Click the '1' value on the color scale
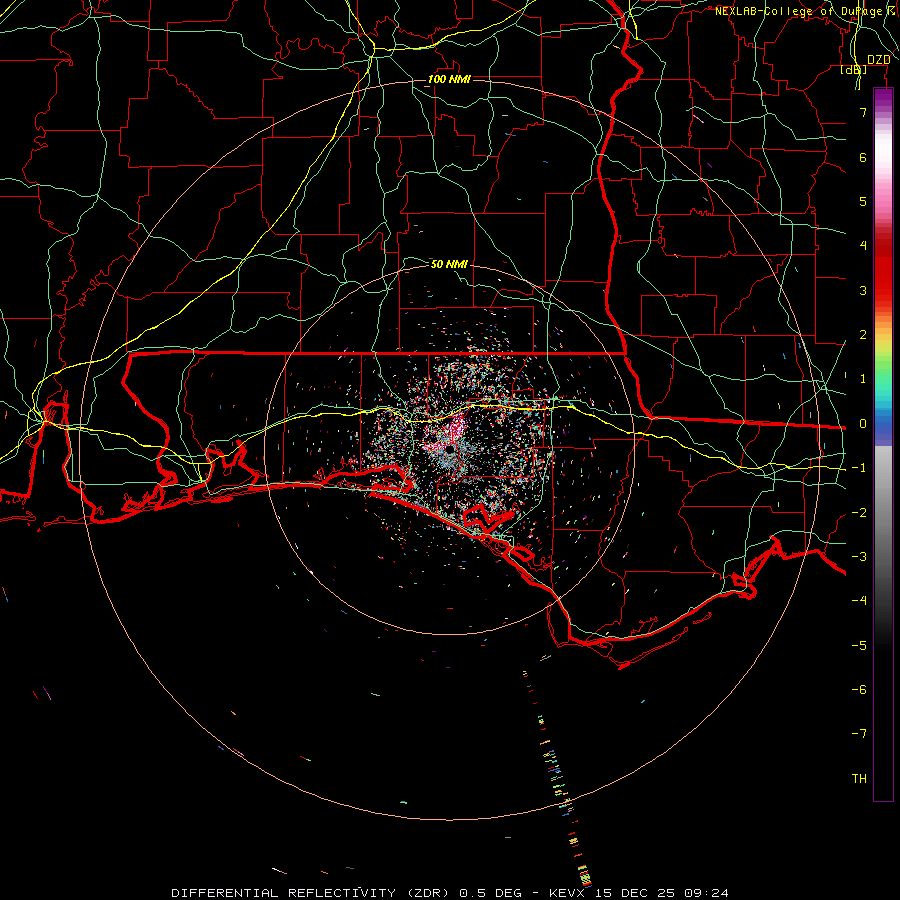 [863, 379]
